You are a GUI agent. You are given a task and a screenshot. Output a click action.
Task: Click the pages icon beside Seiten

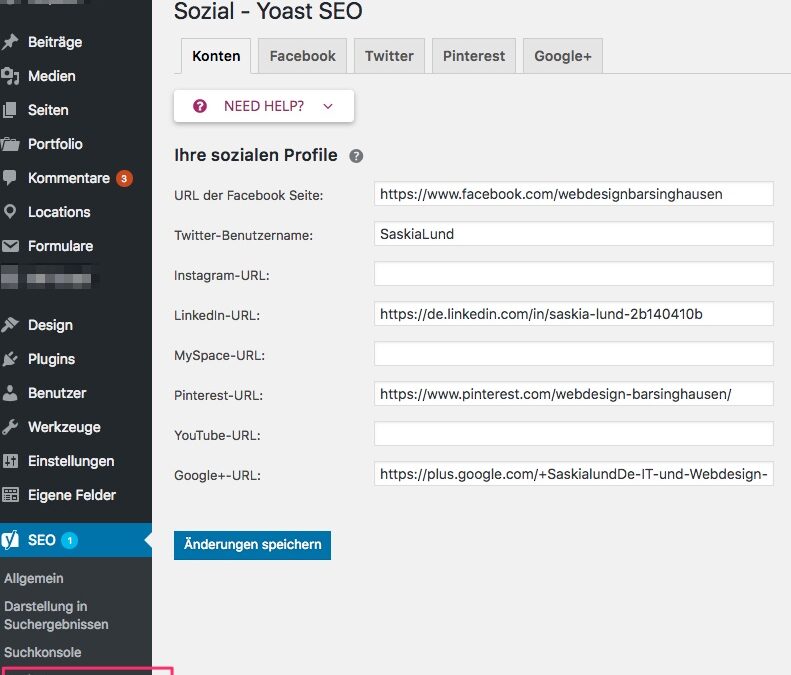point(11,110)
